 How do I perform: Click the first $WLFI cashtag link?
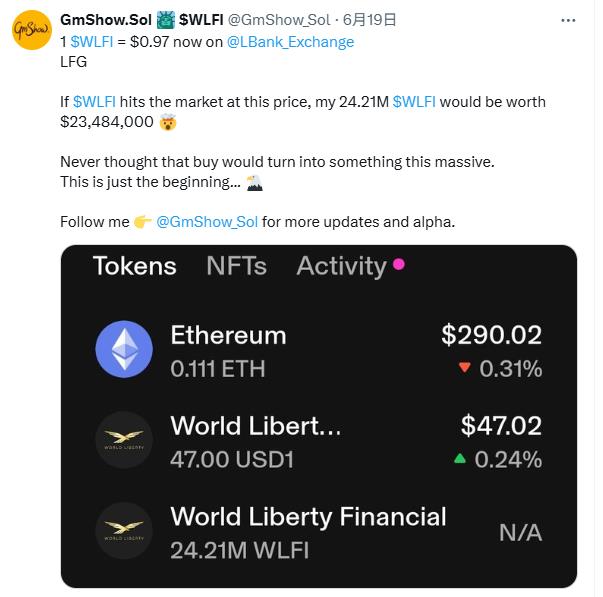92,42
